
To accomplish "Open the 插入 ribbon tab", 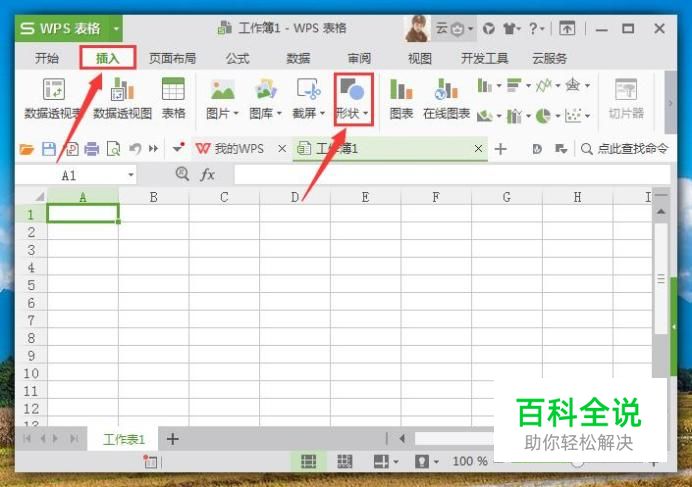I will 108,58.
